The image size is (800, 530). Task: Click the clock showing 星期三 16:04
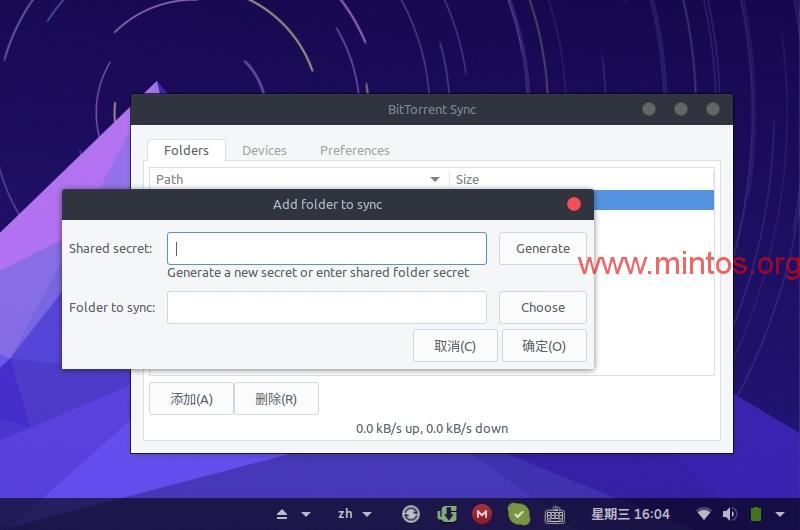630,514
